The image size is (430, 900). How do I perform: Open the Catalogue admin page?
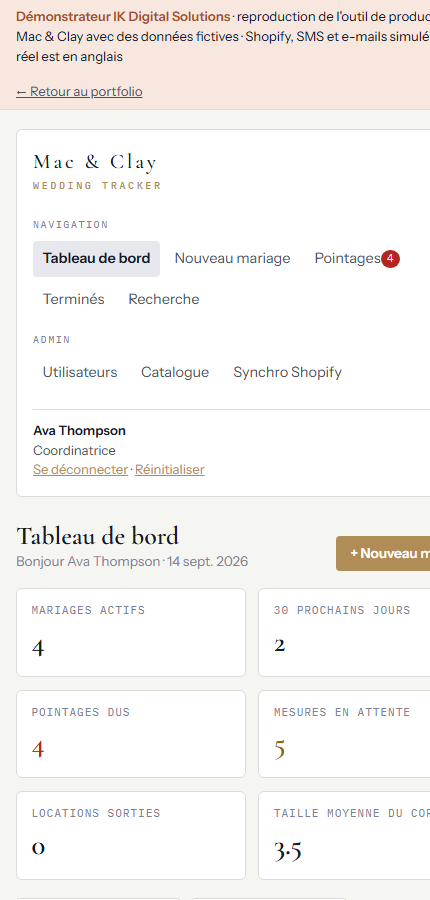click(x=175, y=373)
